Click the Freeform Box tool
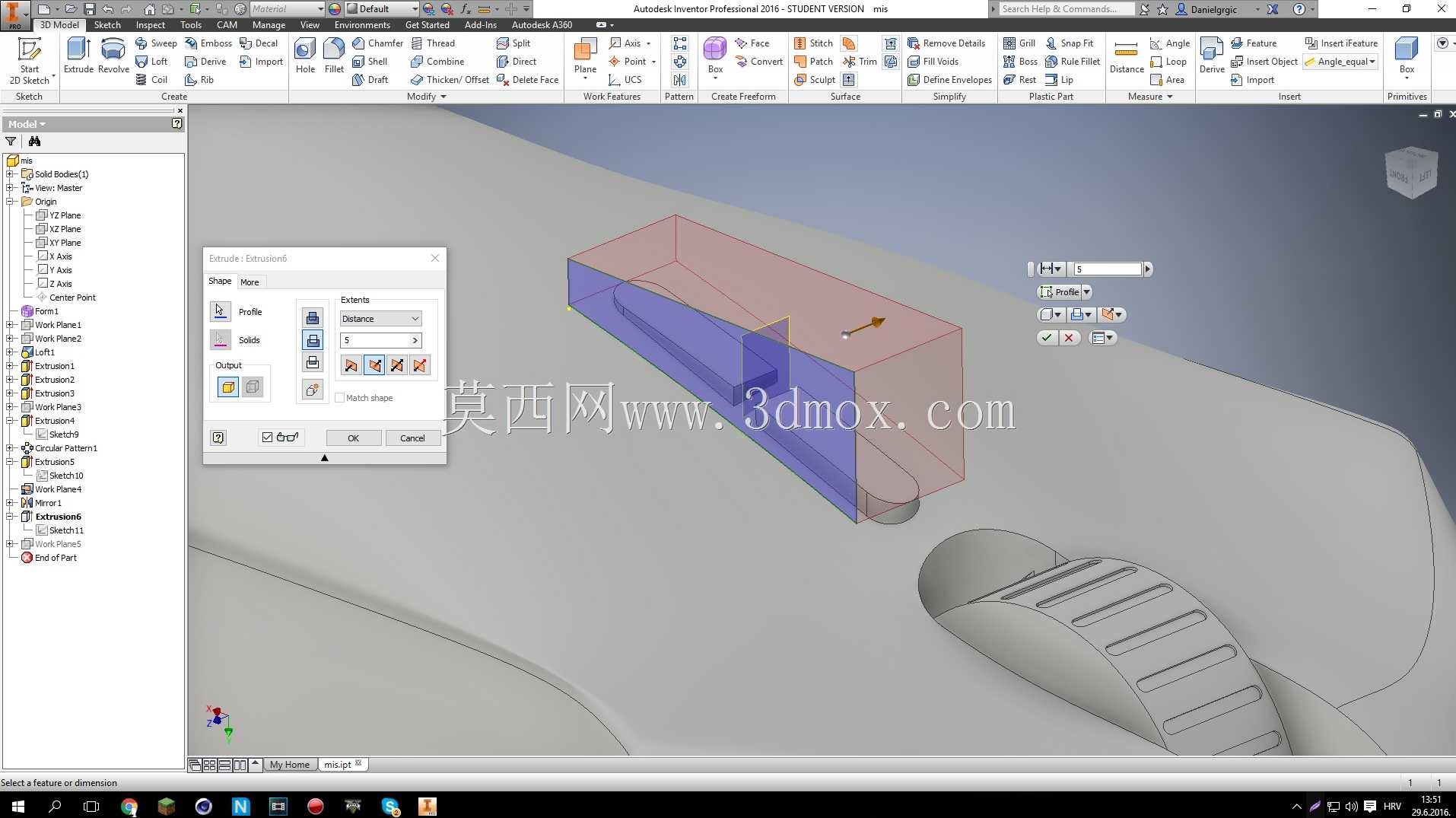This screenshot has width=1456, height=818. [715, 57]
